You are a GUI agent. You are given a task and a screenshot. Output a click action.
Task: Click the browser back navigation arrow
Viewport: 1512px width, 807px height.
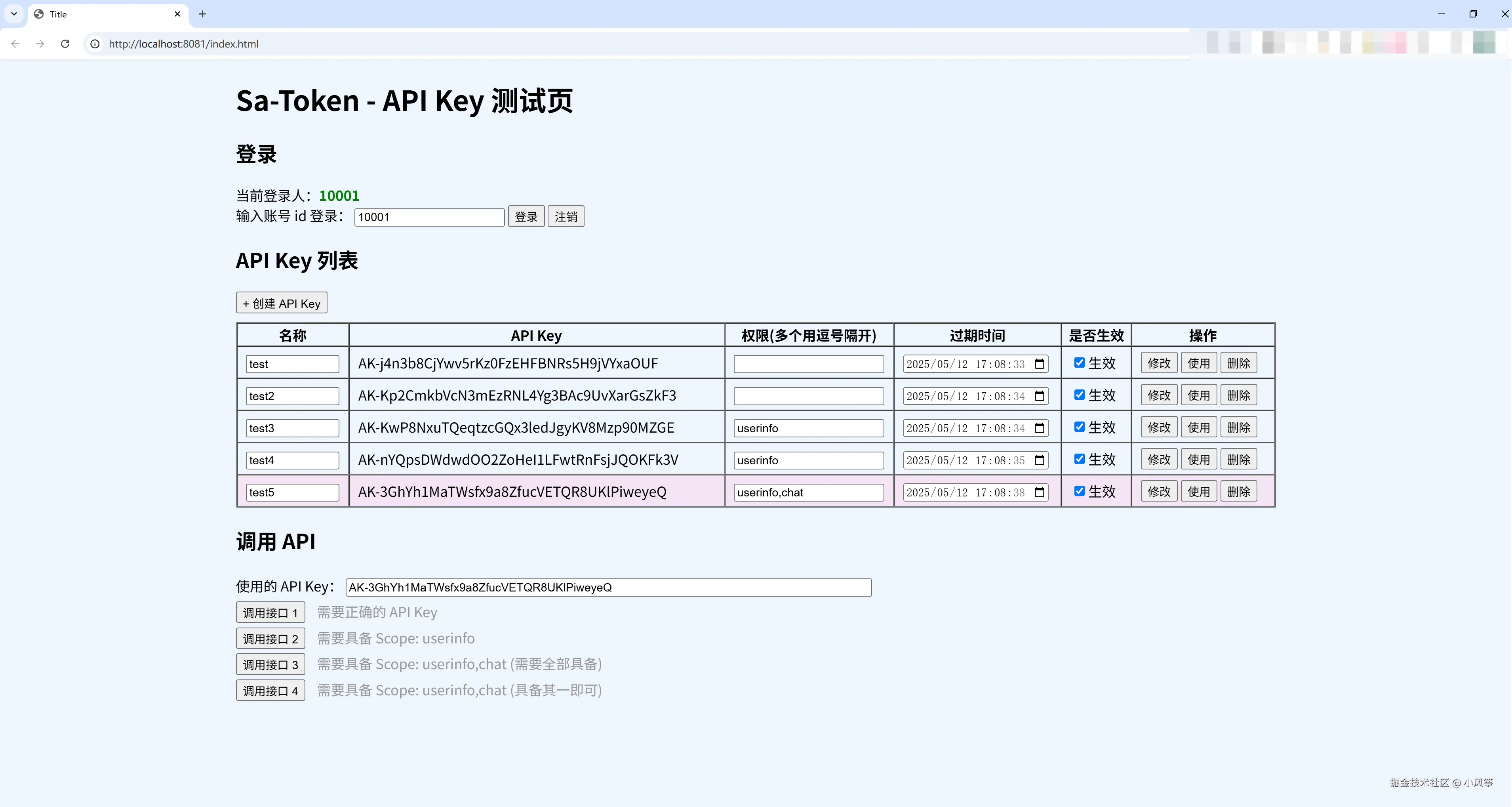[15, 44]
